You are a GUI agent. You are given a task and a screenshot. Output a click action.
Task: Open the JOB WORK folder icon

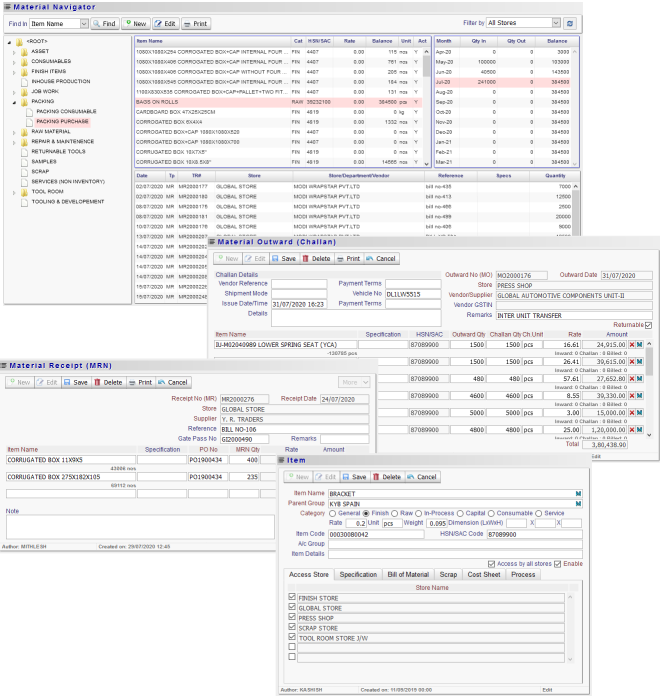24,92
